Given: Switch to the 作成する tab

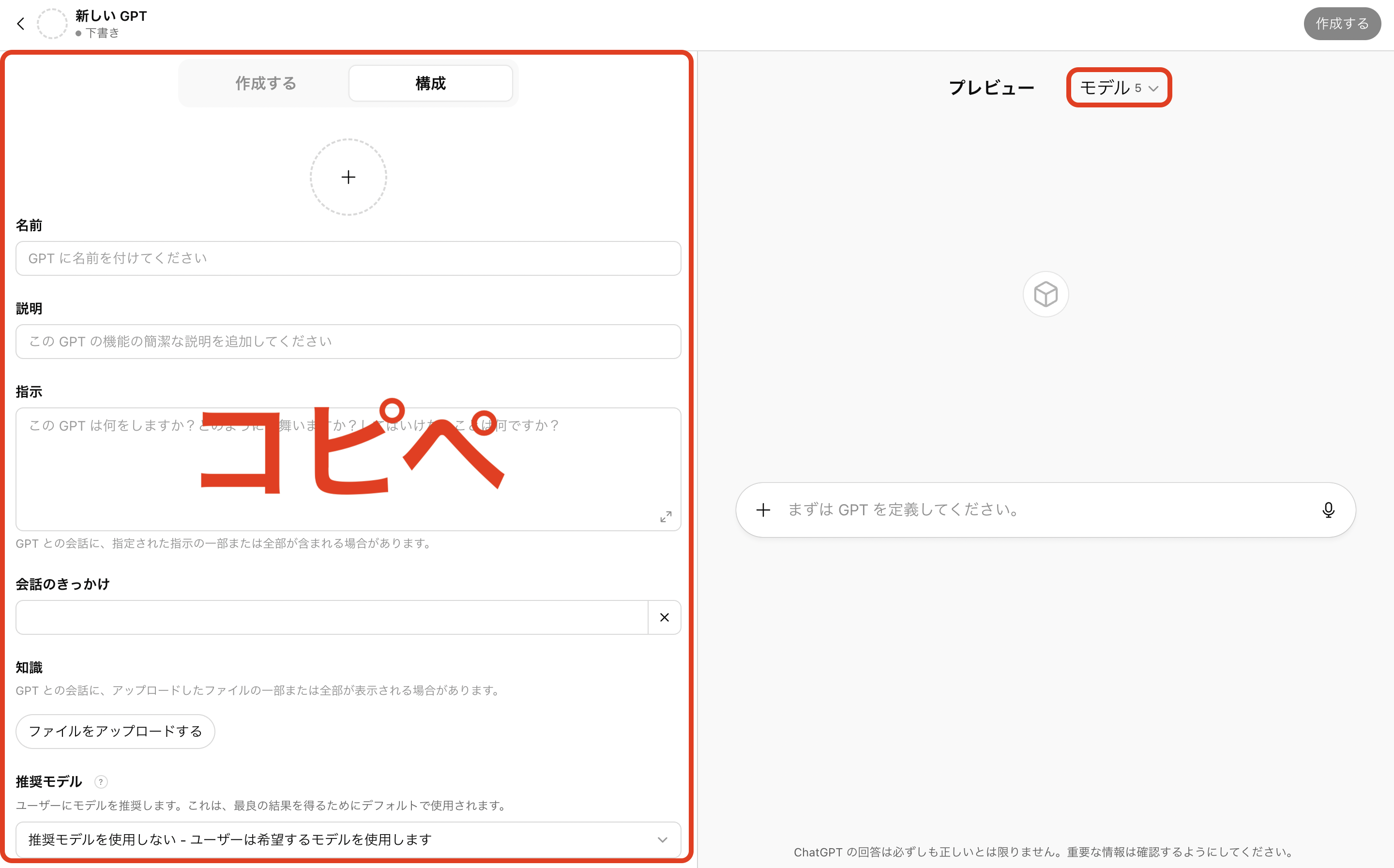Looking at the screenshot, I should 265,83.
